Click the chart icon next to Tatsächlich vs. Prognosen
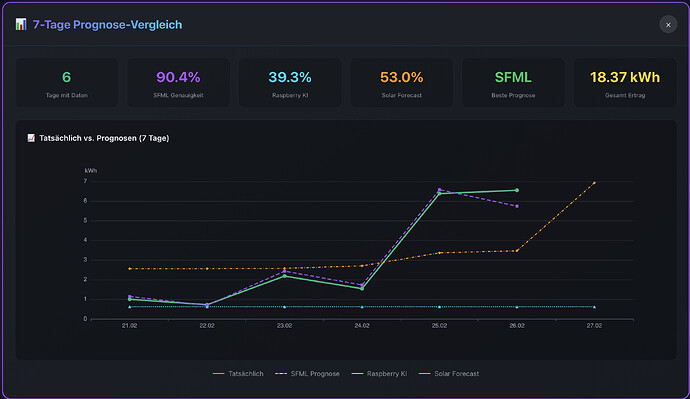The width and height of the screenshot is (690, 399). tap(31, 138)
